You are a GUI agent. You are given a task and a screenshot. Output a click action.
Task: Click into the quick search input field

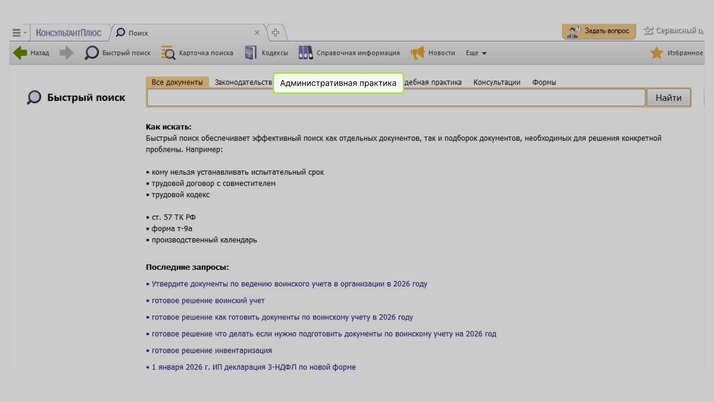click(x=395, y=98)
